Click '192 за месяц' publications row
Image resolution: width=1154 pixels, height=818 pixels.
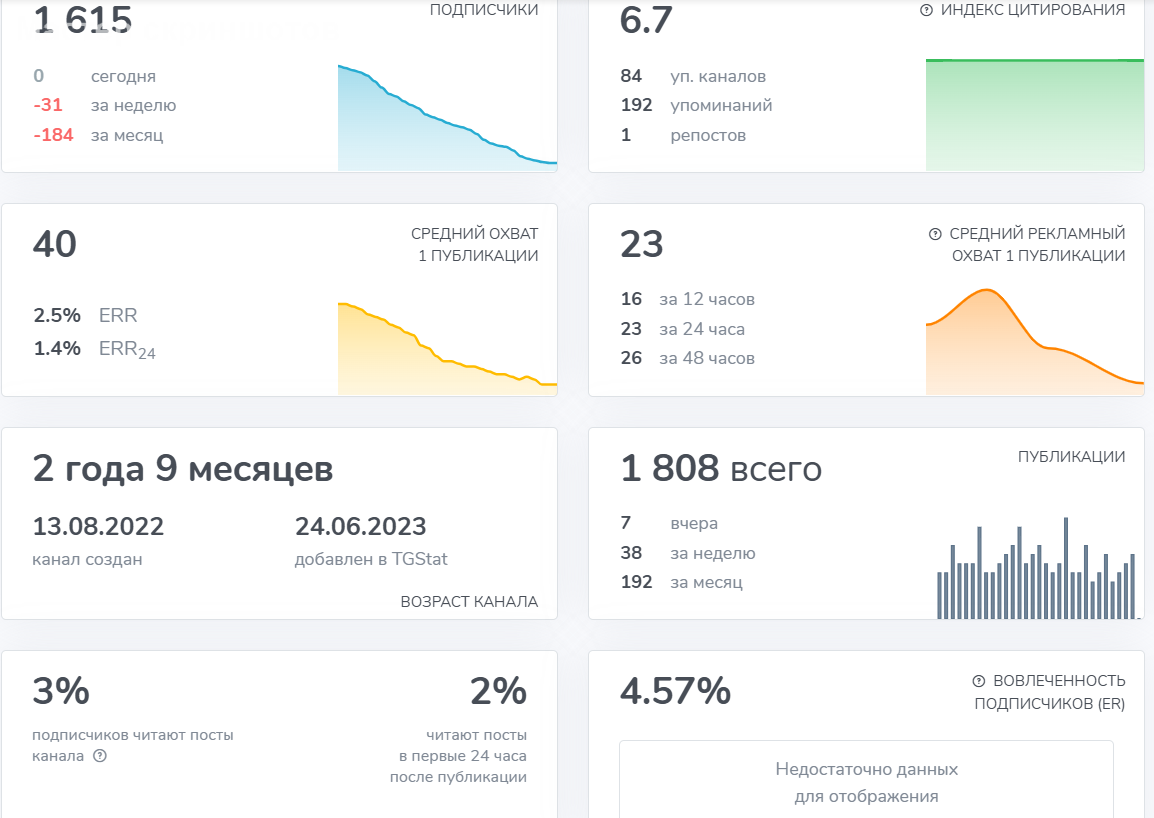tap(682, 582)
